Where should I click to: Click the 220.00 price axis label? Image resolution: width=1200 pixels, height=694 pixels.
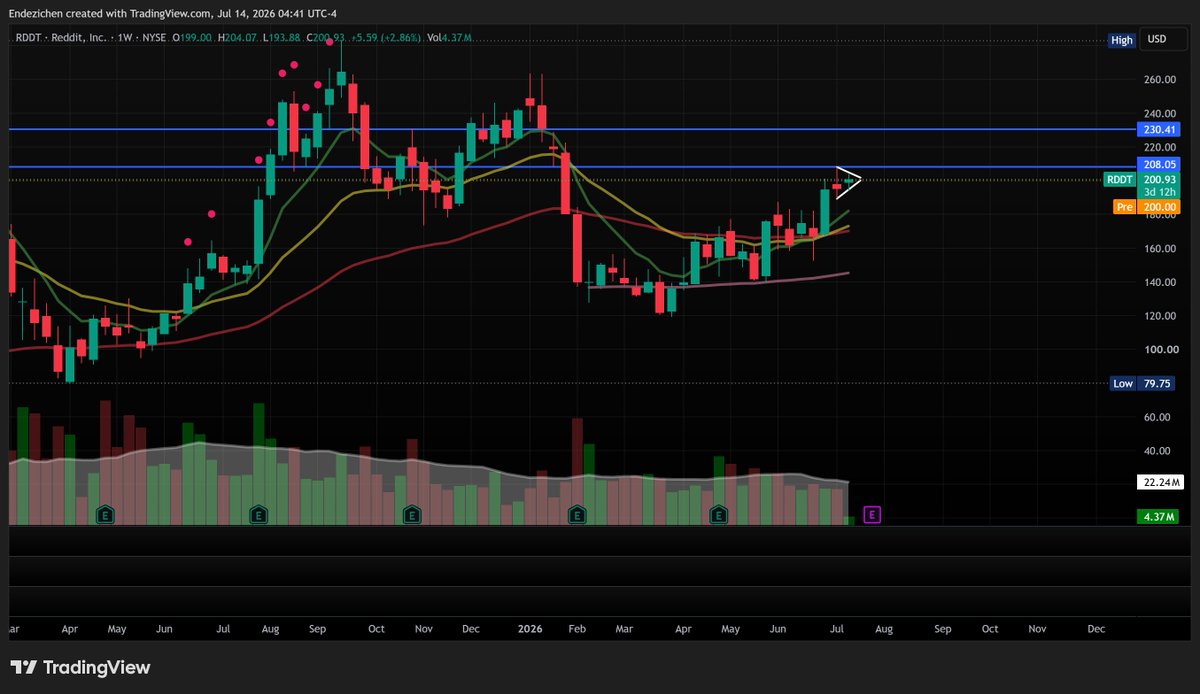[x=1160, y=147]
